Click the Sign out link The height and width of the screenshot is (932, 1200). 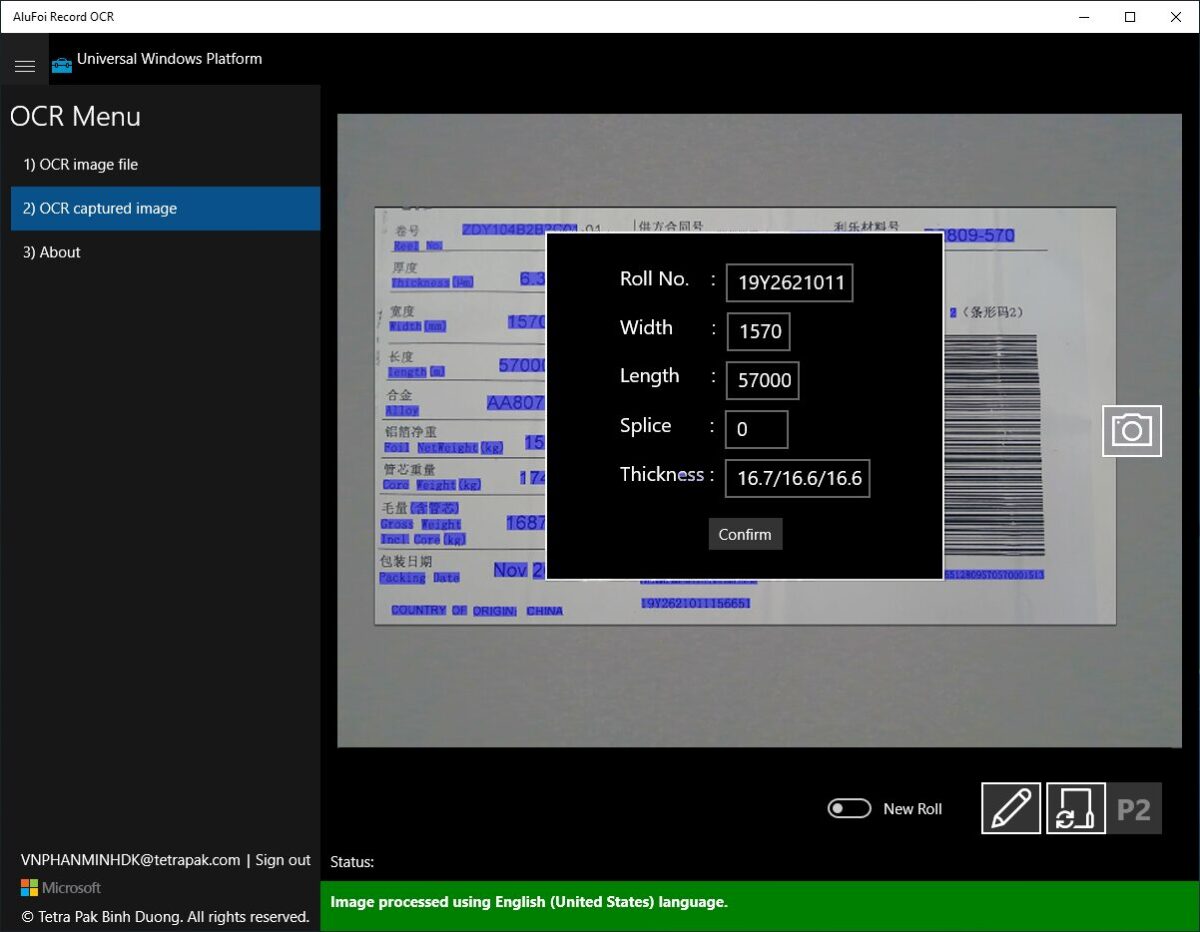pyautogui.click(x=283, y=860)
